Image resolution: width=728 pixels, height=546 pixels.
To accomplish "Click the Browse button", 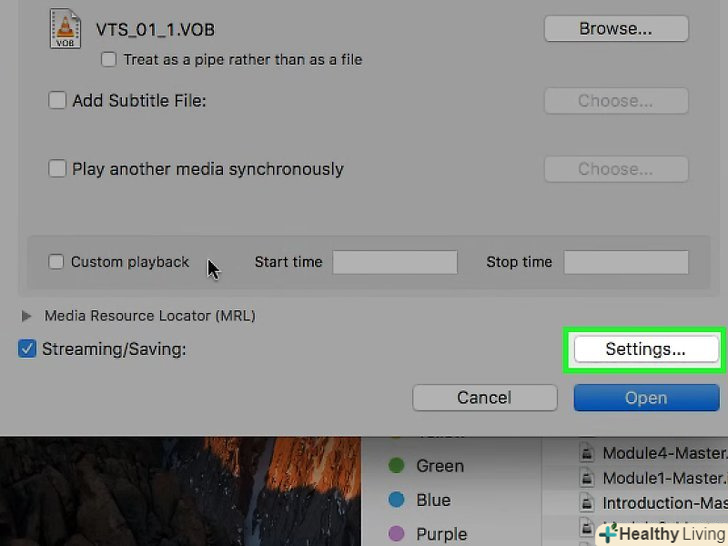I will (616, 29).
